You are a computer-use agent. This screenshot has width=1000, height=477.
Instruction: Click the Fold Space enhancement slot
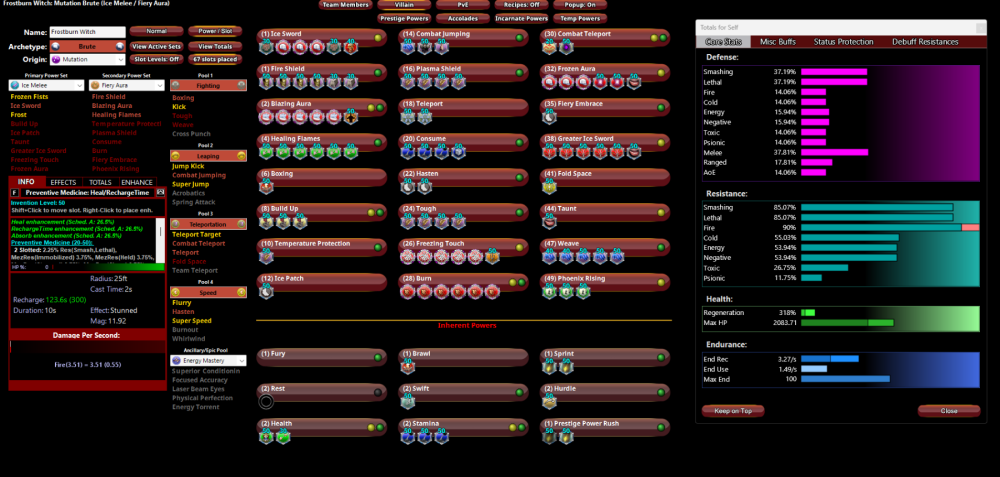[x=551, y=187]
